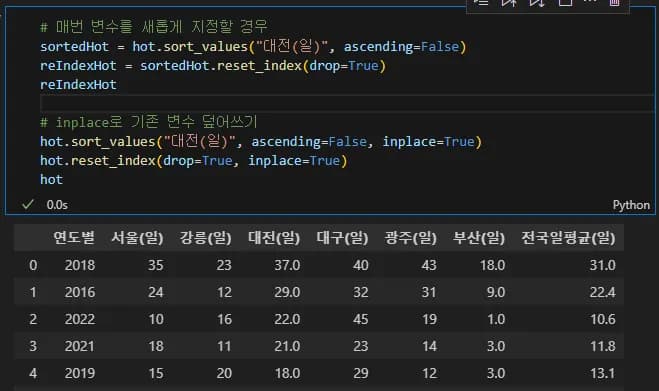Click the 35 value in the 서울(일) column
659x391 pixels.
pos(156,265)
